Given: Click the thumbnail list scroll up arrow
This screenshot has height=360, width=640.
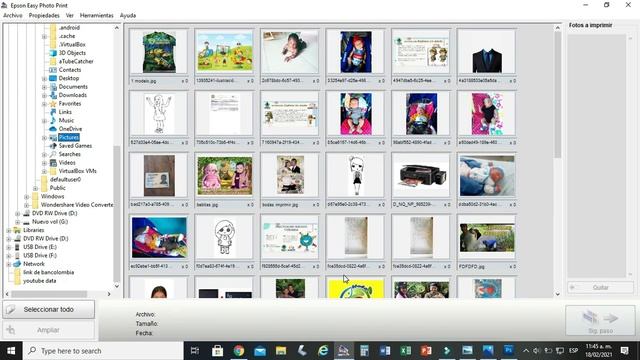Looking at the screenshot, I should pyautogui.click(x=558, y=28).
